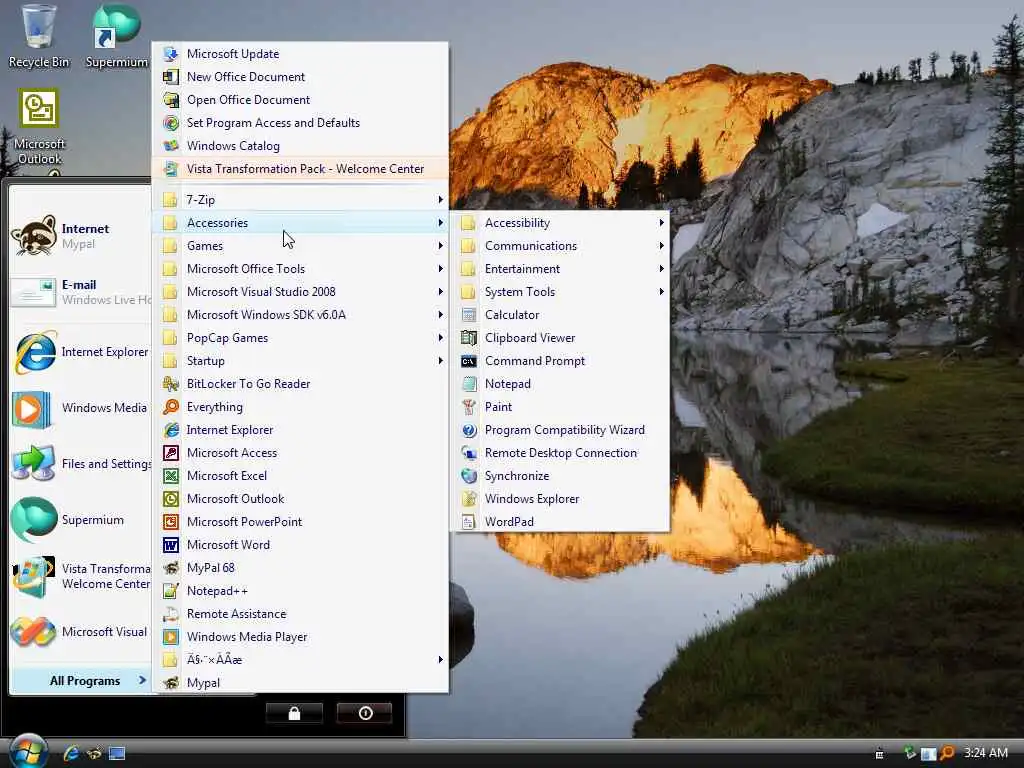Screen dimensions: 1024x768
Task: Launch MyPal 68 from programs list
Action: [300, 568]
